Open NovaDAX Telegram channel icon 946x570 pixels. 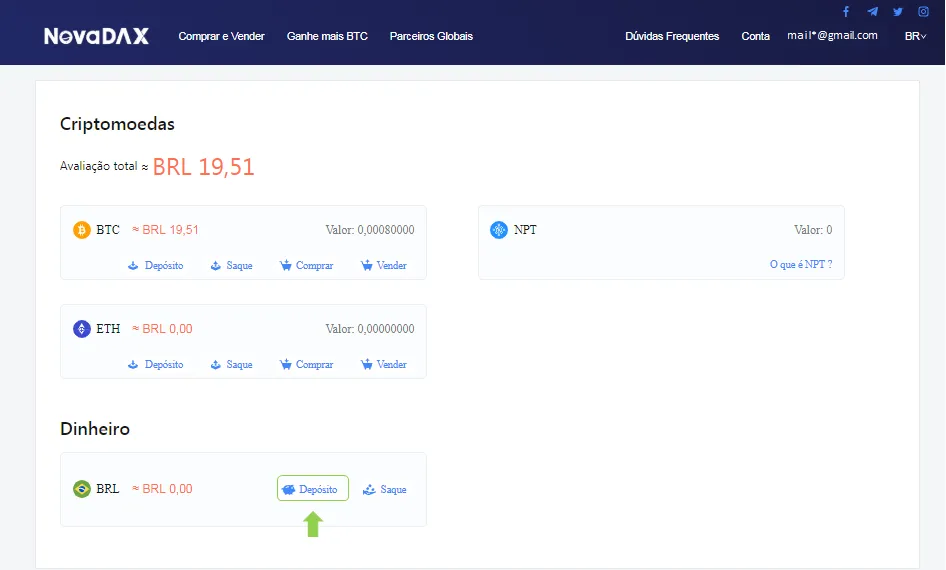pyautogui.click(x=872, y=11)
